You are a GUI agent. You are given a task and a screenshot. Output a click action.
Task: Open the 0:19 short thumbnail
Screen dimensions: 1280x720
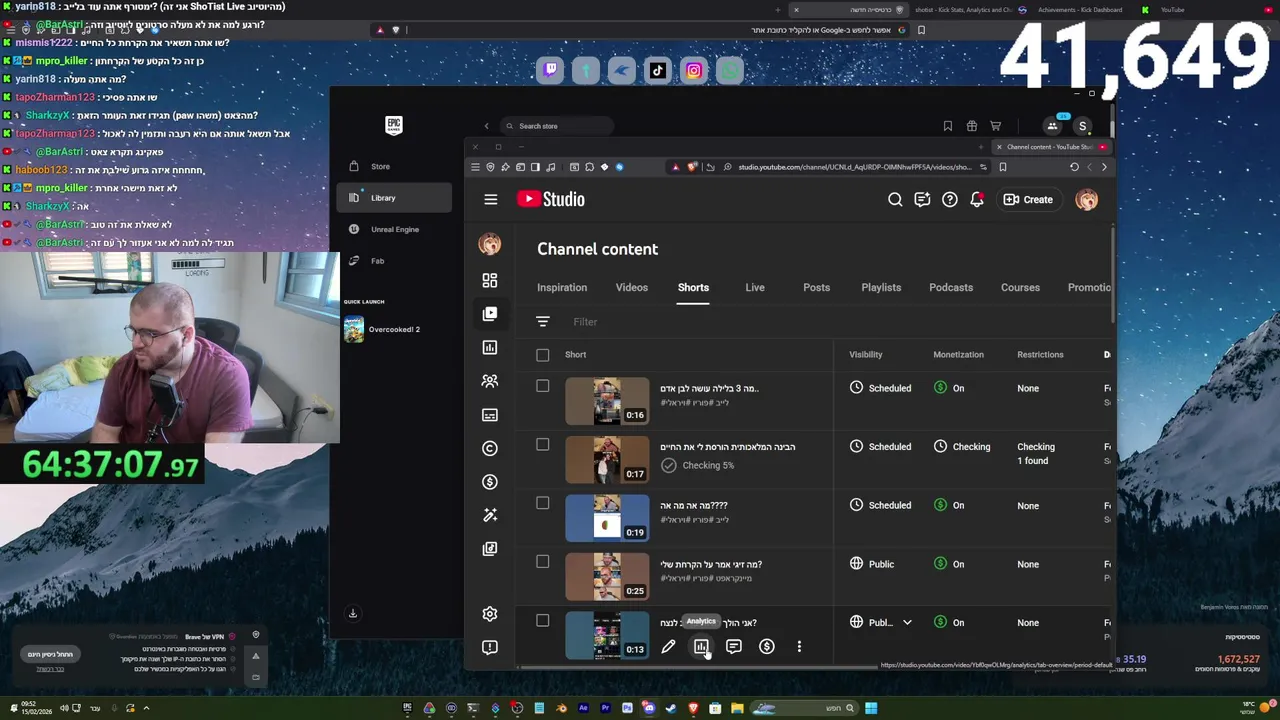pyautogui.click(x=607, y=518)
